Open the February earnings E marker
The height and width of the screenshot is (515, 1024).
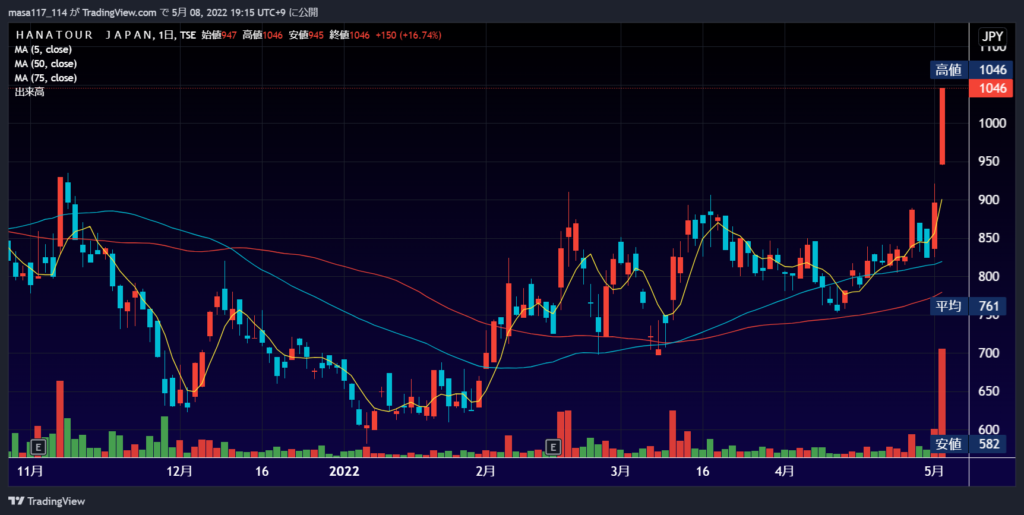click(552, 447)
